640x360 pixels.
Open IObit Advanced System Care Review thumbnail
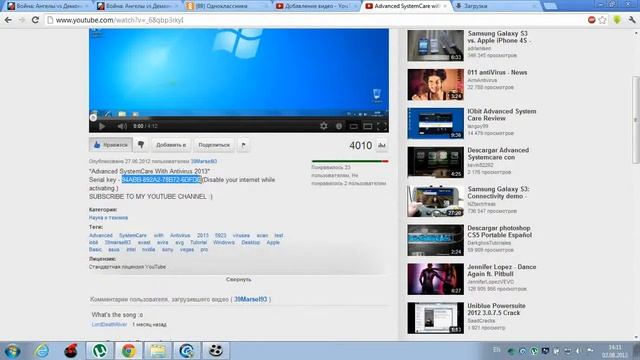tap(436, 123)
